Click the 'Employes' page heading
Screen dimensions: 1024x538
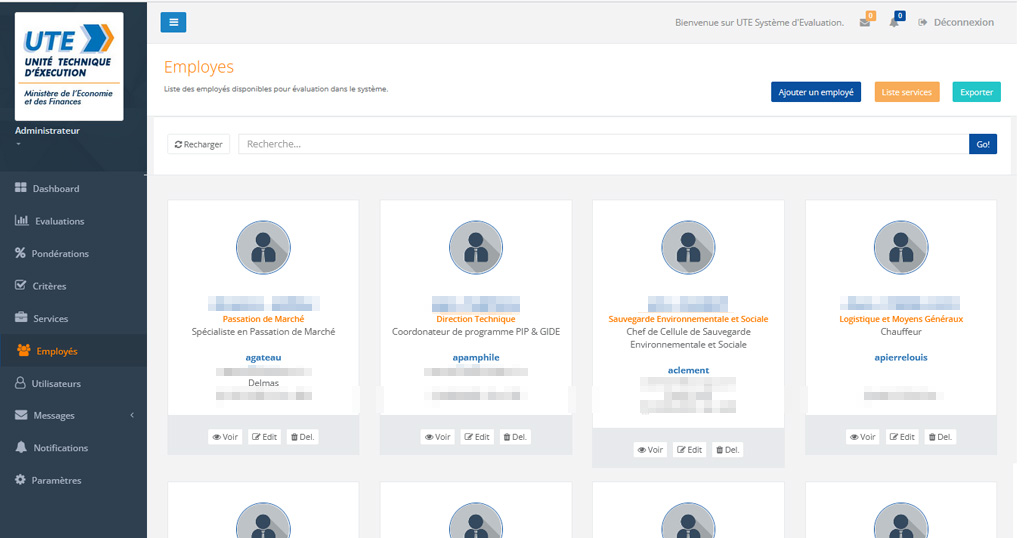(x=199, y=67)
